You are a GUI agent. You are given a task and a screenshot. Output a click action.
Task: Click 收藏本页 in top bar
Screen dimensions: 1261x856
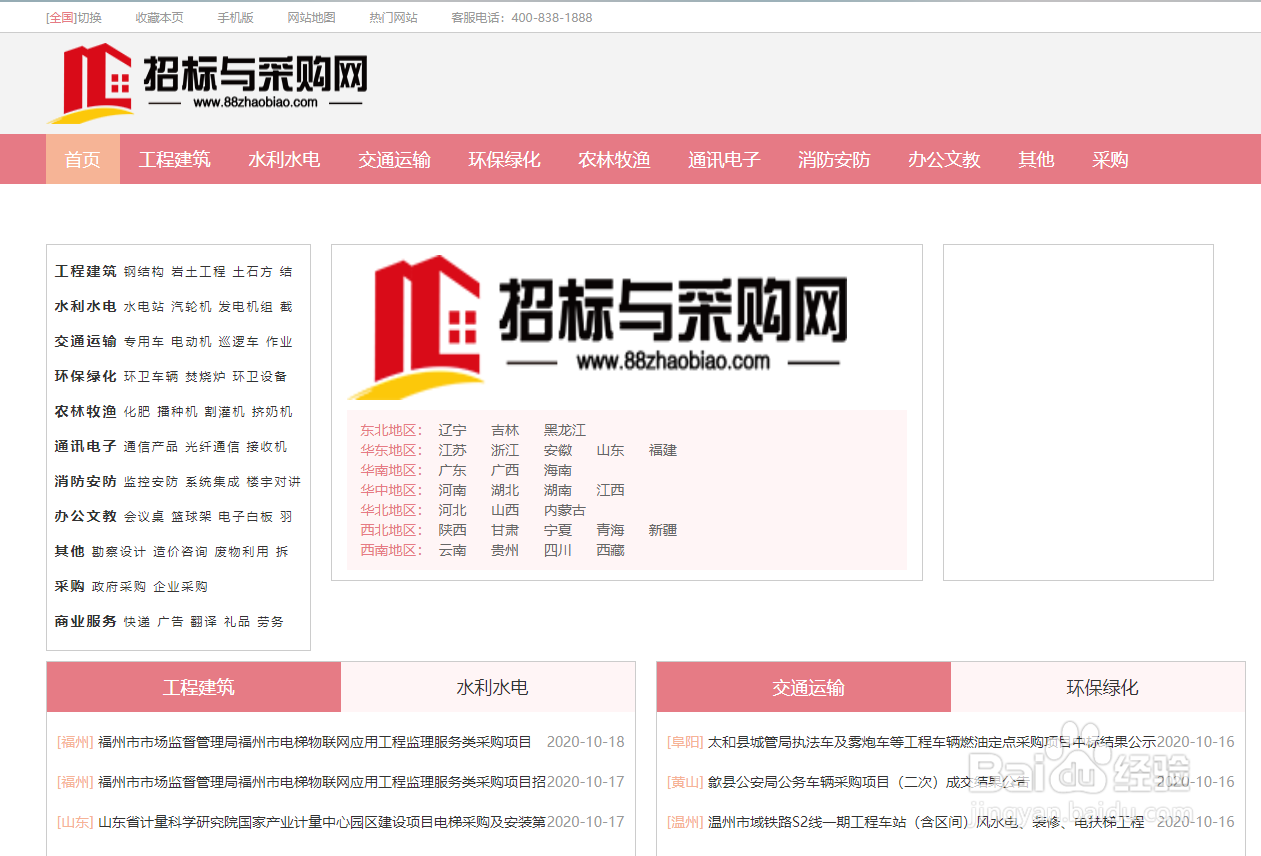click(160, 17)
